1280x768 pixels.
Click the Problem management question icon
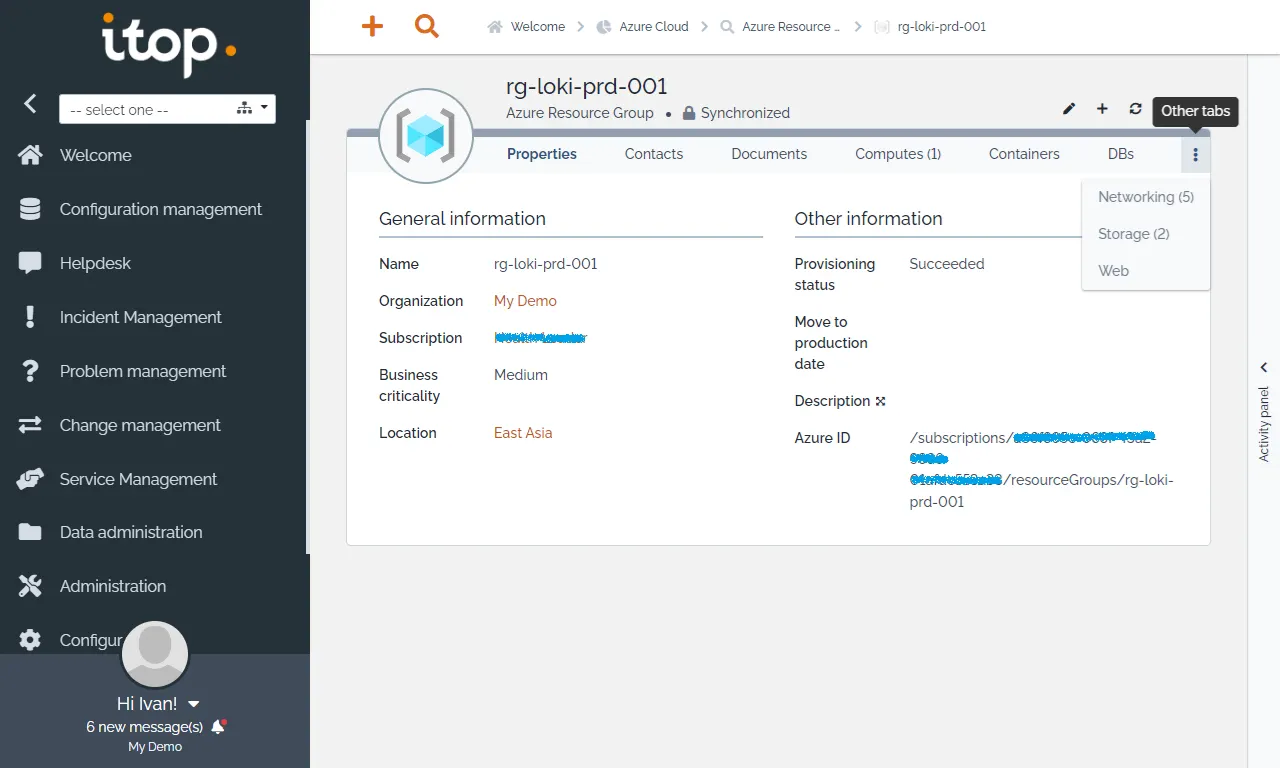coord(30,371)
